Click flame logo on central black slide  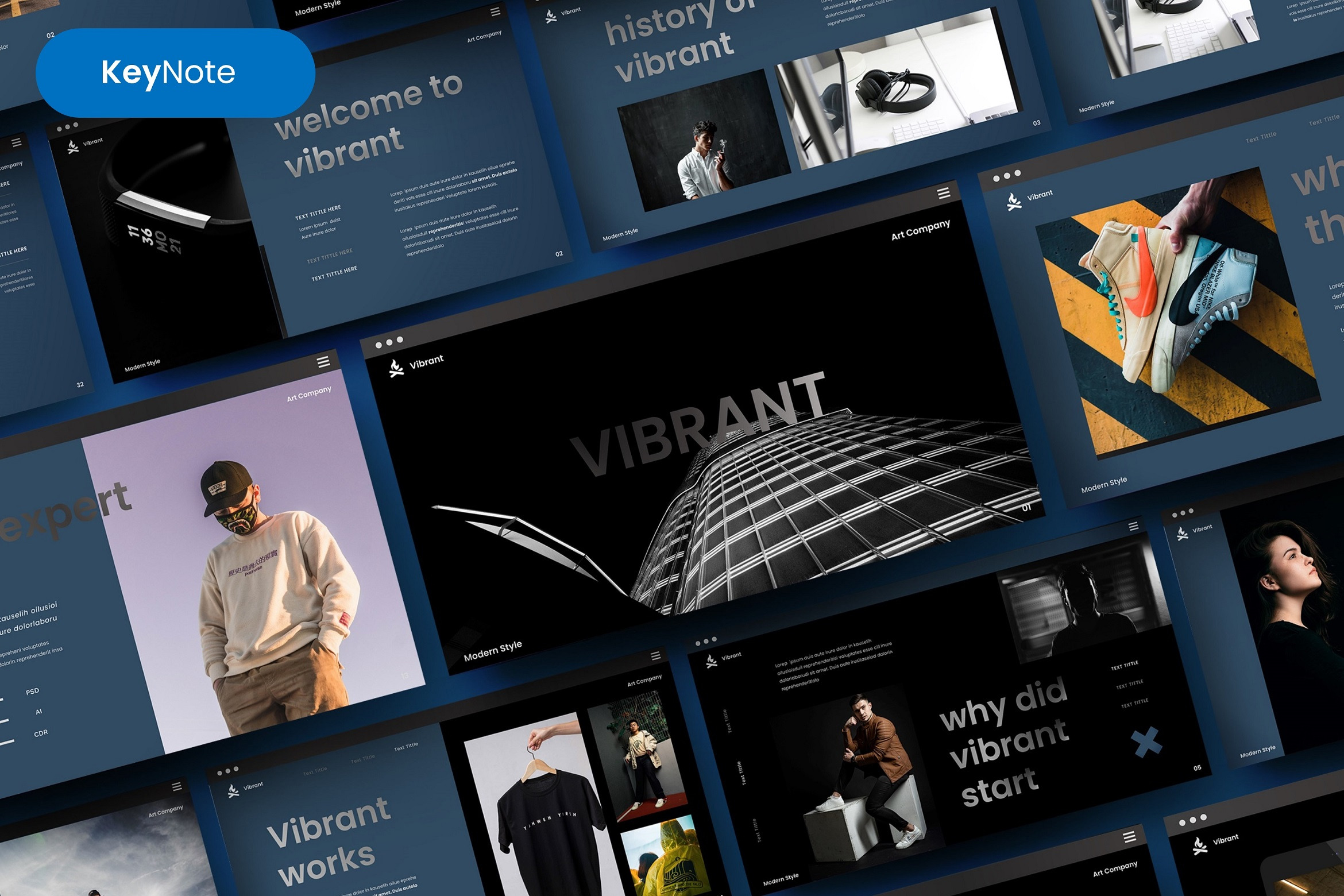pyautogui.click(x=396, y=368)
